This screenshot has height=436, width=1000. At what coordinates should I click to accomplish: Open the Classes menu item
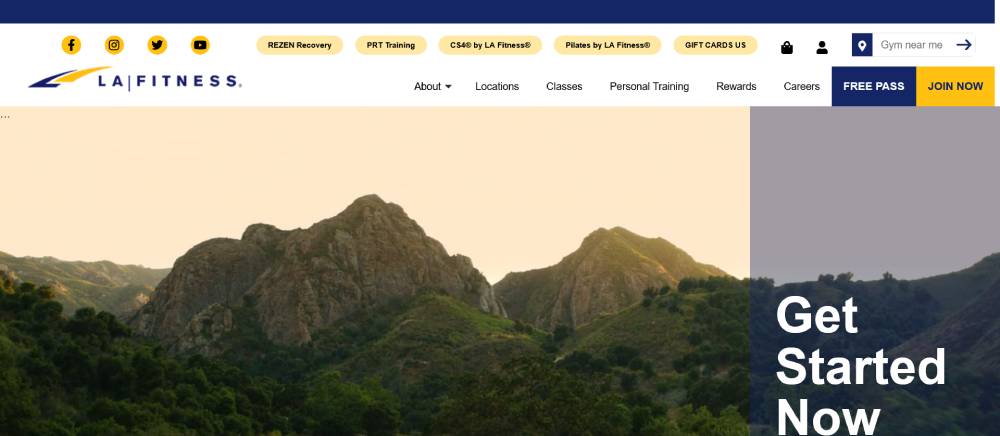[x=564, y=87]
